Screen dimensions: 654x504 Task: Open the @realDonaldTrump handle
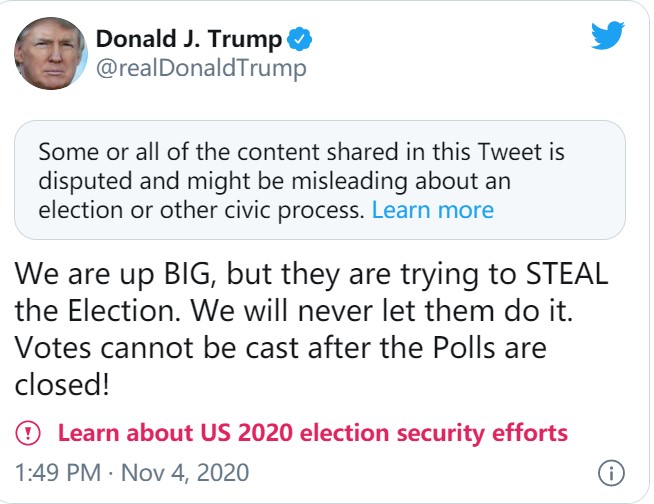point(200,69)
